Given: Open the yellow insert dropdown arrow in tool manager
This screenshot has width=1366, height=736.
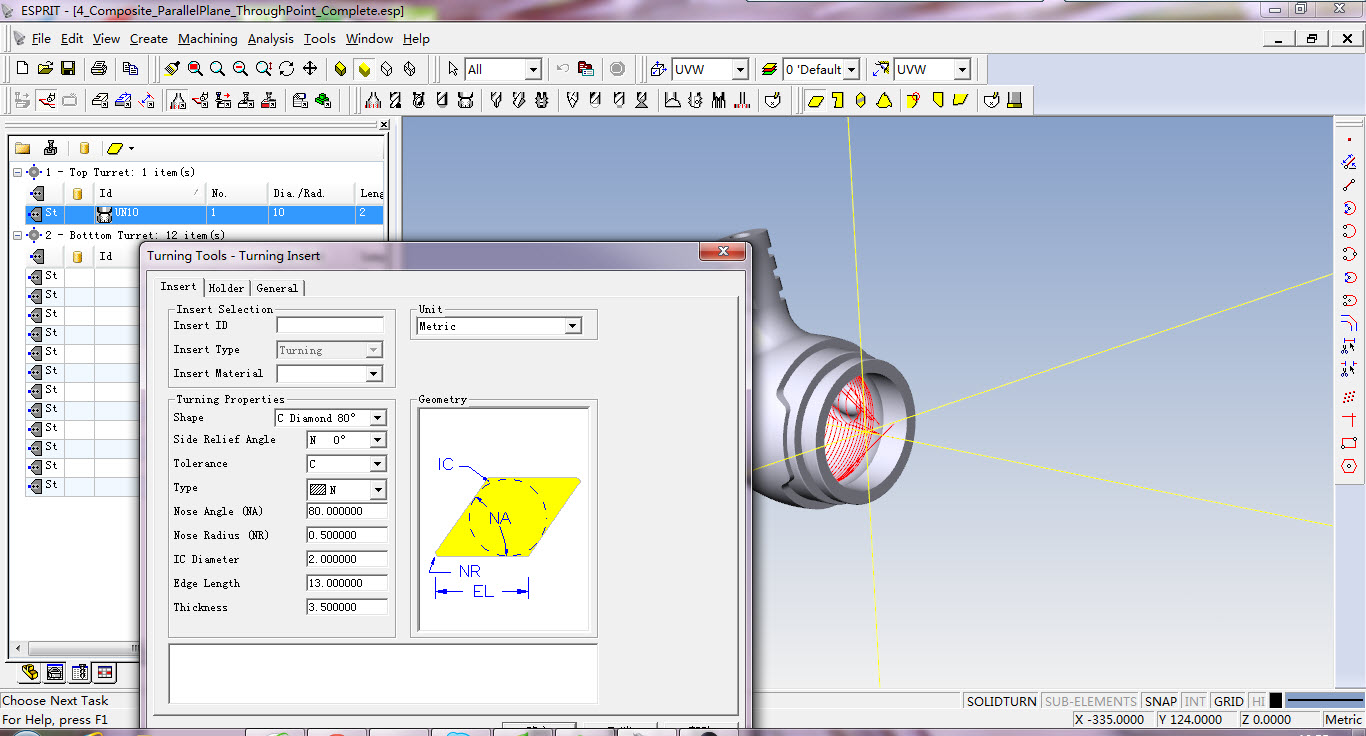Looking at the screenshot, I should click(131, 149).
